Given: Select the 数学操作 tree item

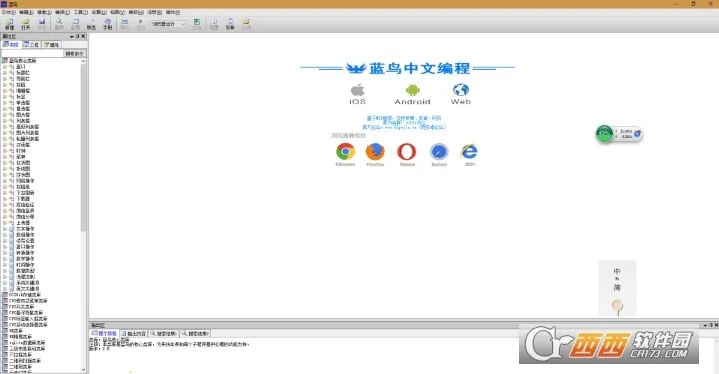Looking at the screenshot, I should [25, 258].
